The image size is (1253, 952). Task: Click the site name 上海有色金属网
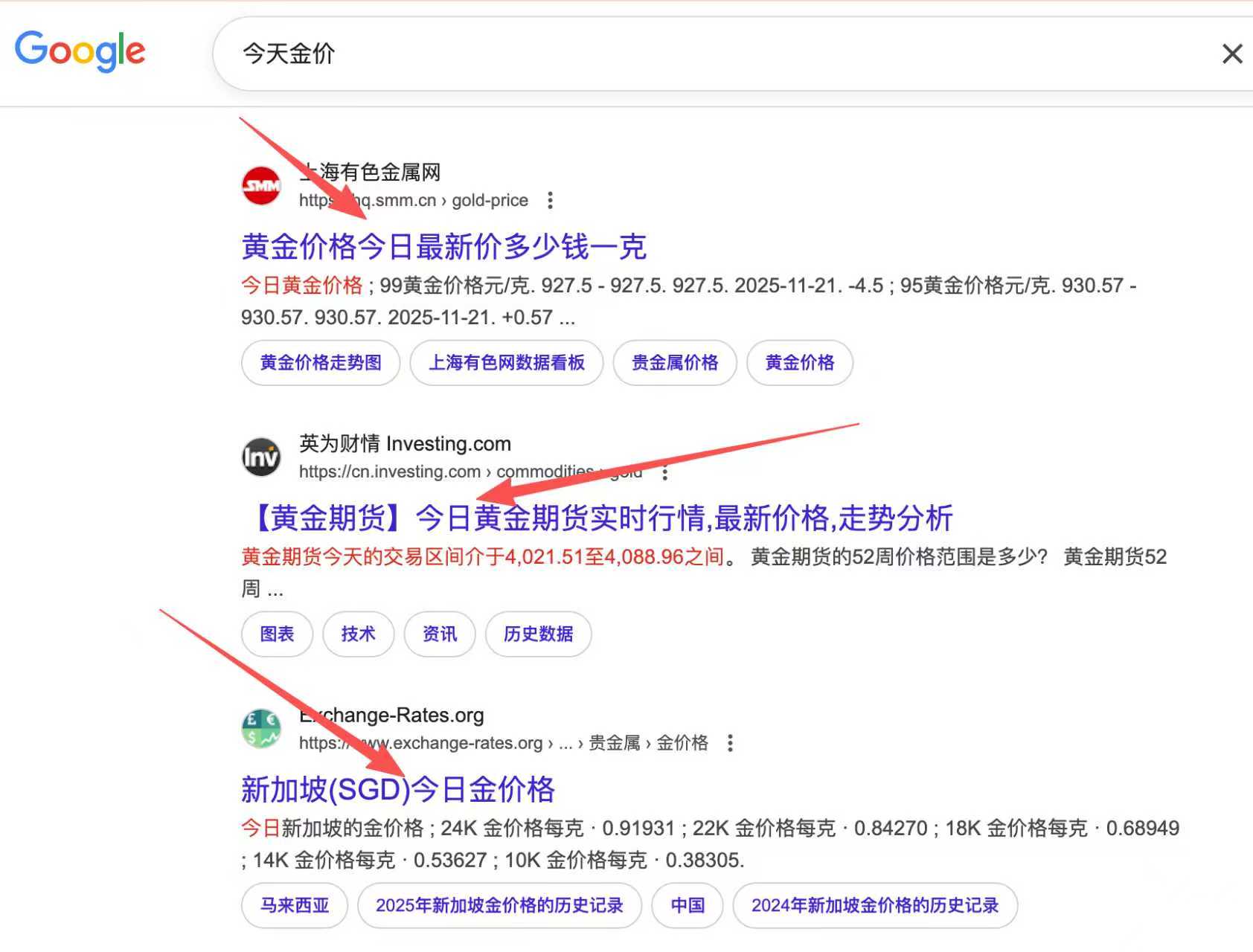point(370,173)
